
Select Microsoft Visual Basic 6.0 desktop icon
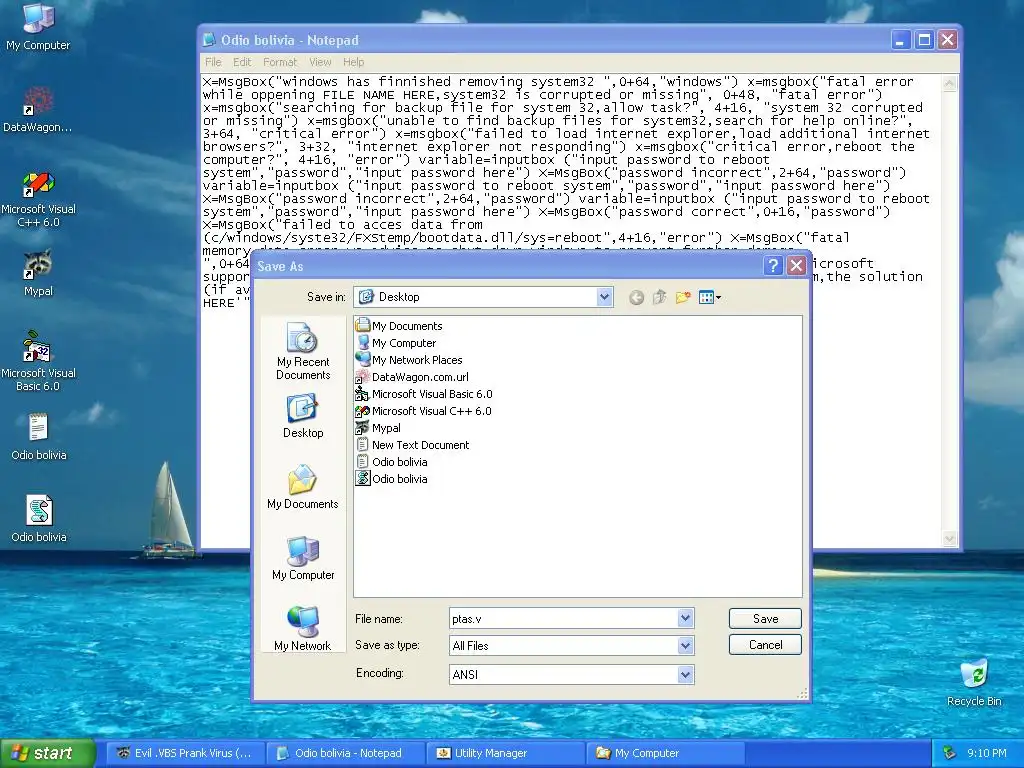pyautogui.click(x=38, y=361)
